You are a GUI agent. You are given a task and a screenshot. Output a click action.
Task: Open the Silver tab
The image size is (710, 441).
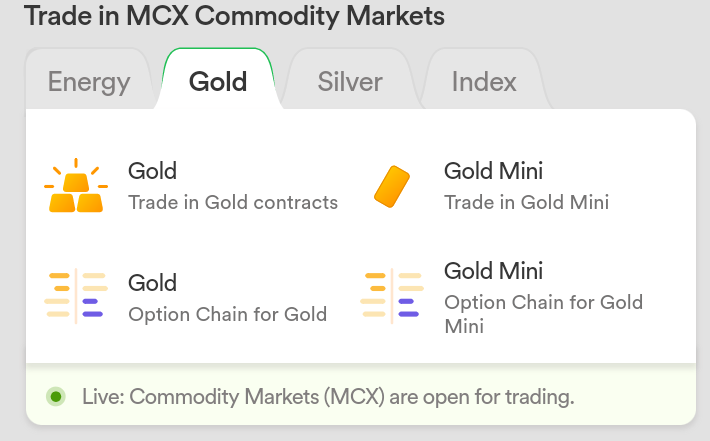point(350,81)
